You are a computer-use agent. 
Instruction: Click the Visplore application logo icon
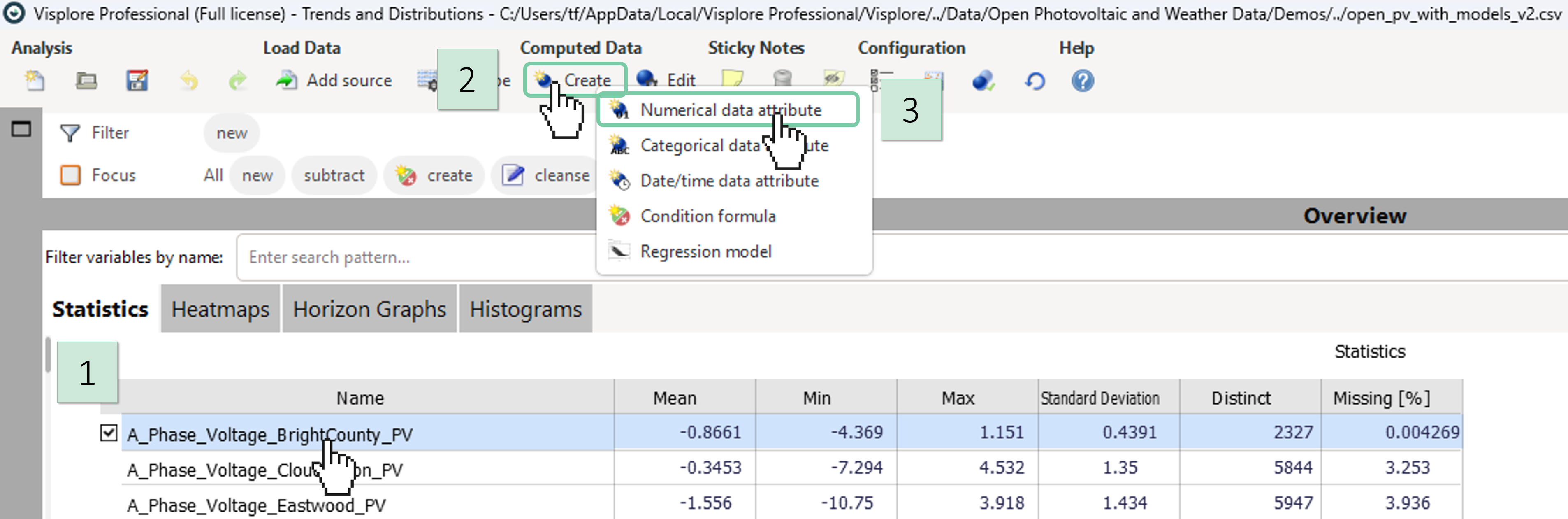click(14, 13)
